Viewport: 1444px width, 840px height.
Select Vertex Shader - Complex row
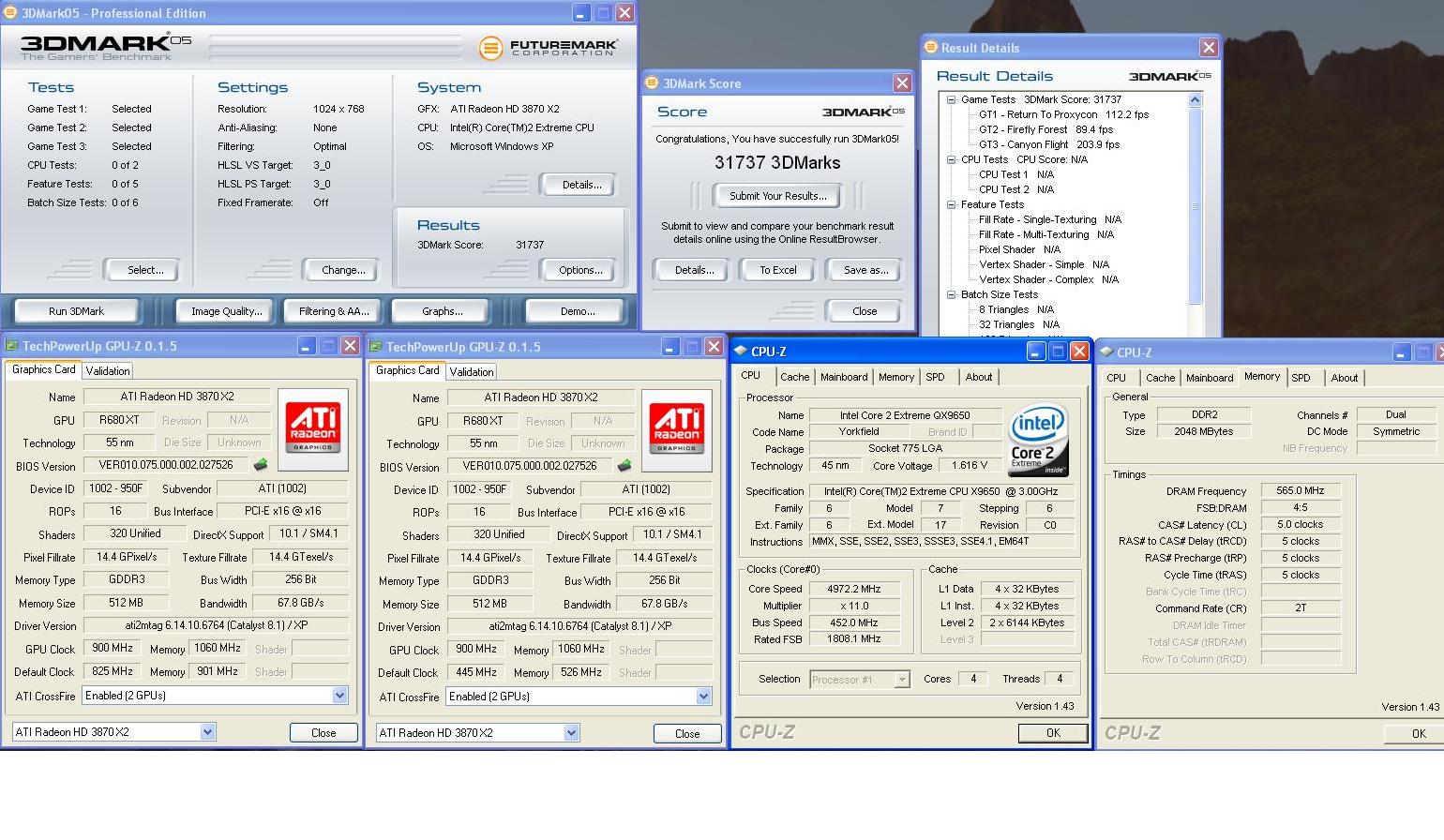(x=1048, y=279)
